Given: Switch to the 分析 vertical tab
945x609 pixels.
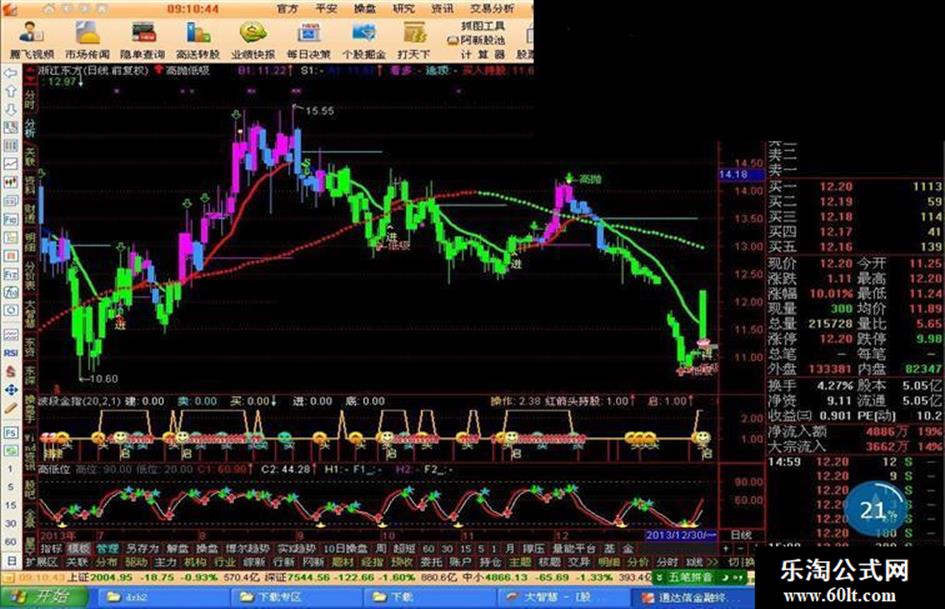Looking at the screenshot, I should (x=30, y=128).
